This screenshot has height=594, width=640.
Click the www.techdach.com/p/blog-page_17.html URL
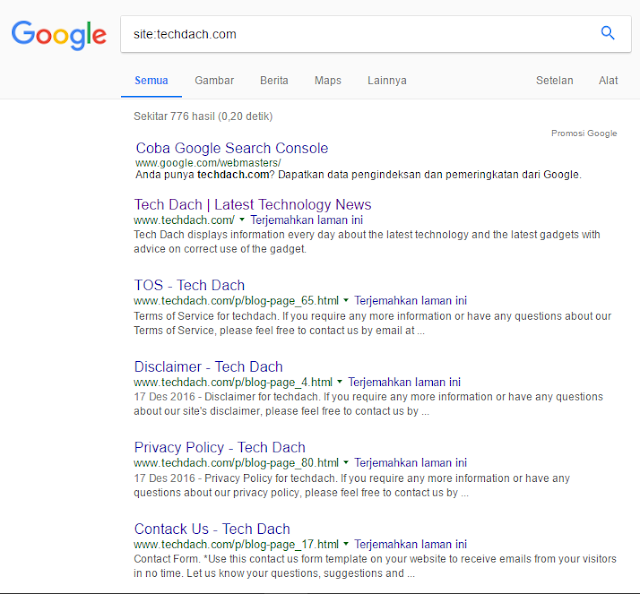tap(236, 544)
